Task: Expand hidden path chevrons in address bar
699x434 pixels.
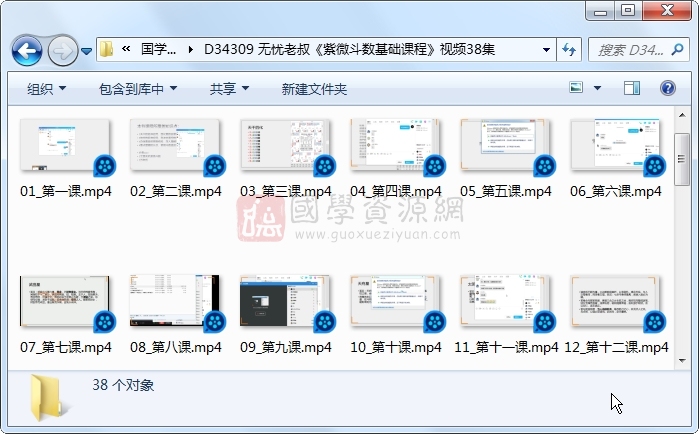Action: click(x=126, y=49)
